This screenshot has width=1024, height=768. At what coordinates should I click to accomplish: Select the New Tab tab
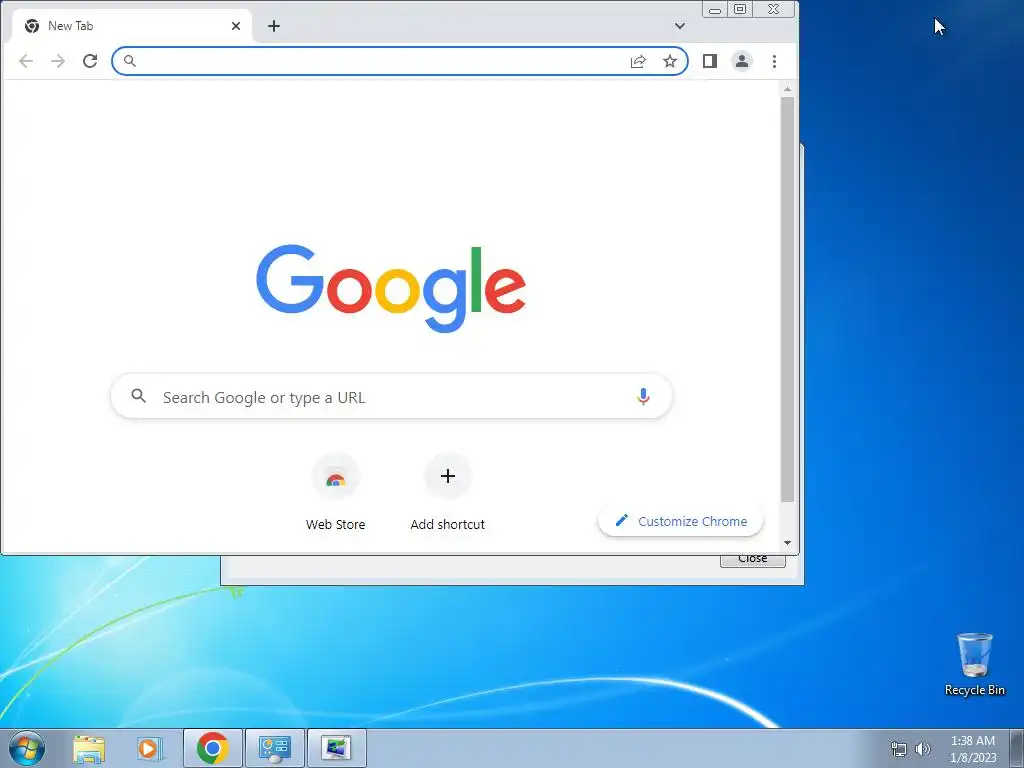[x=132, y=26]
